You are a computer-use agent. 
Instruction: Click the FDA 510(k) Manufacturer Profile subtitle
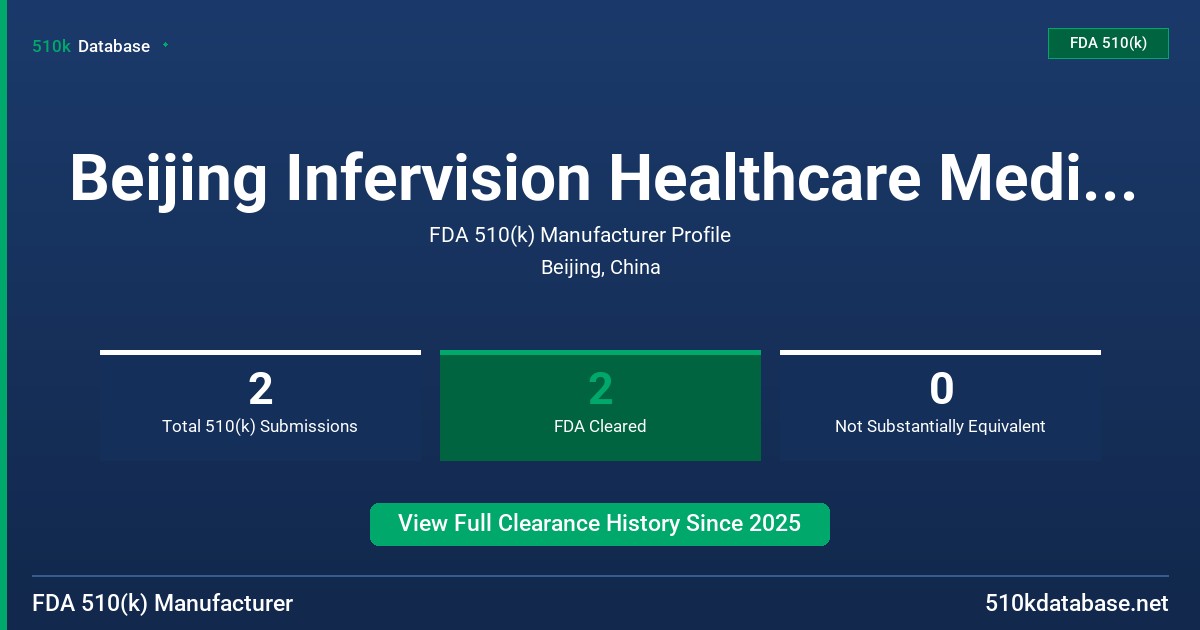[580, 235]
